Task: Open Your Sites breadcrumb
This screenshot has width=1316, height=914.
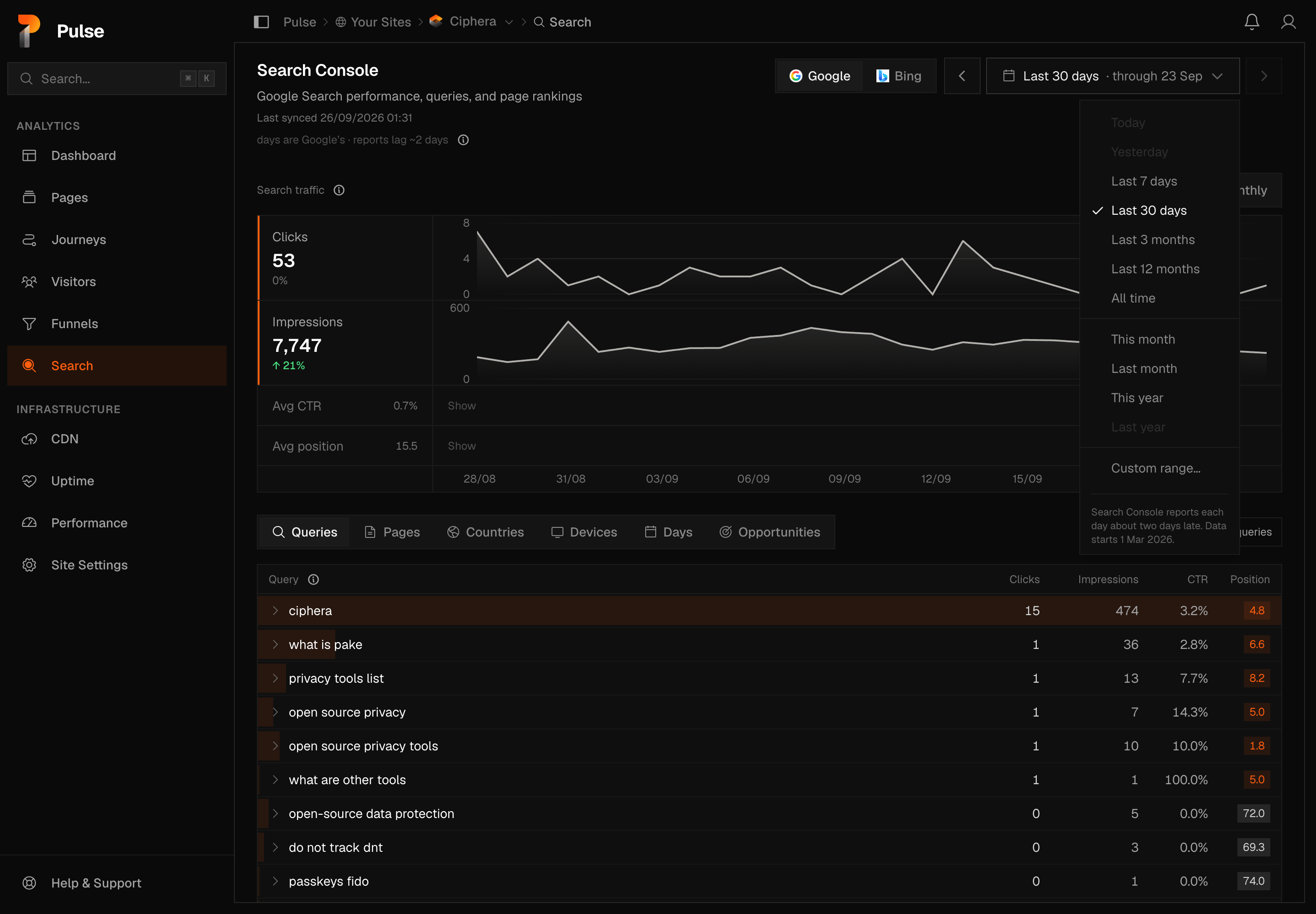Action: [373, 22]
